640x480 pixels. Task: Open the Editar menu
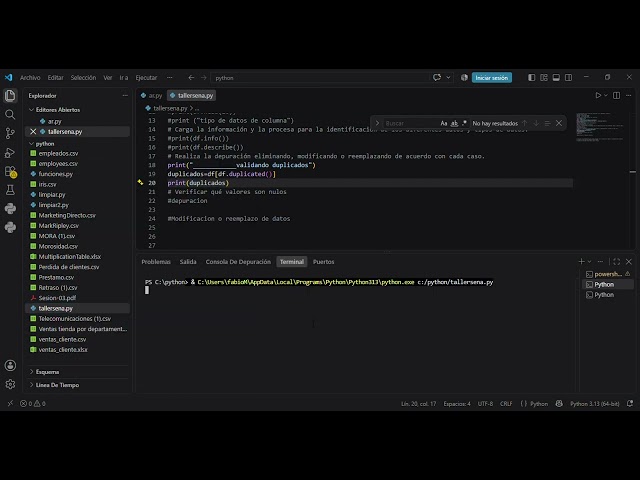pos(56,78)
